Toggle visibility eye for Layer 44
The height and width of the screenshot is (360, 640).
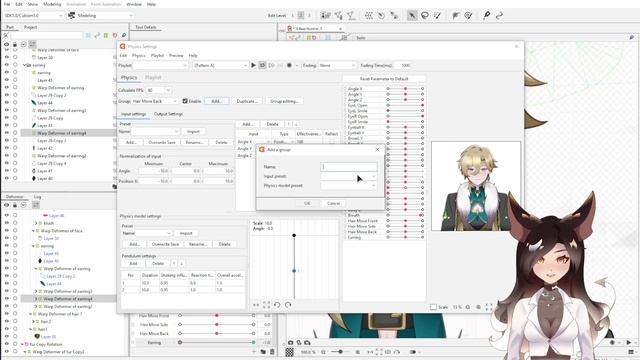click(7, 103)
